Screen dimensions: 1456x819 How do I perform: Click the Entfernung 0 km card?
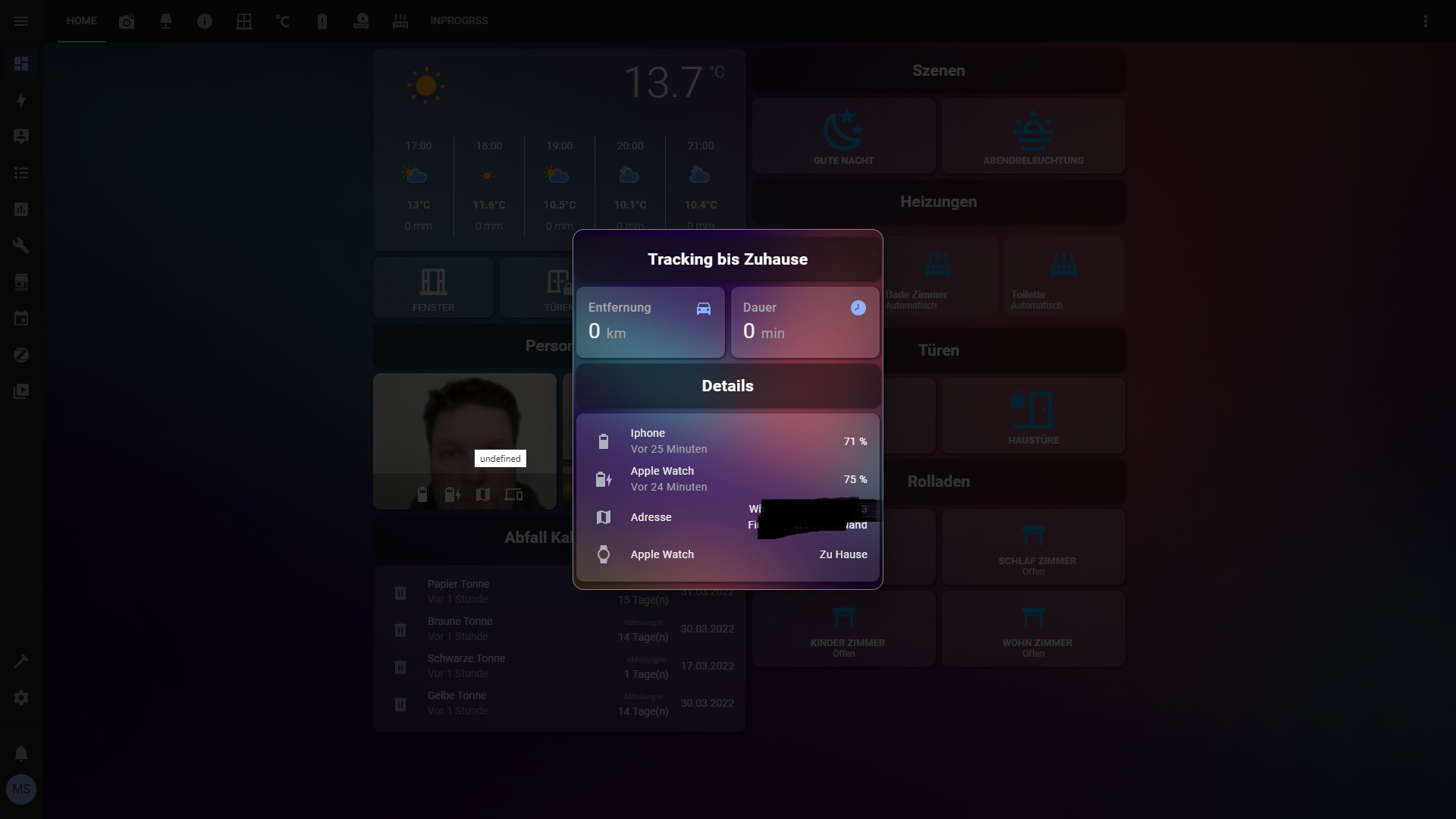pos(651,322)
